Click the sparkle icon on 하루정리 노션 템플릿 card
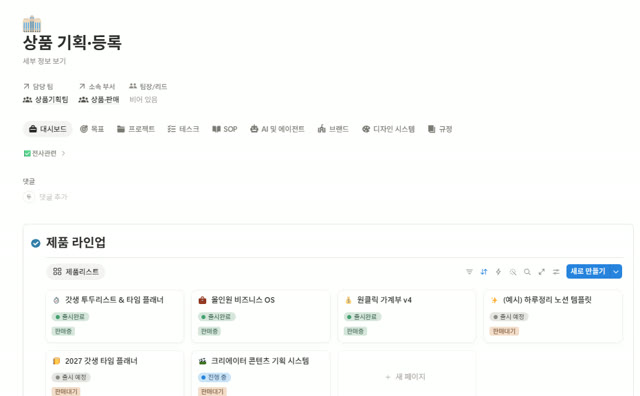This screenshot has height=396, width=640. pyautogui.click(x=494, y=300)
